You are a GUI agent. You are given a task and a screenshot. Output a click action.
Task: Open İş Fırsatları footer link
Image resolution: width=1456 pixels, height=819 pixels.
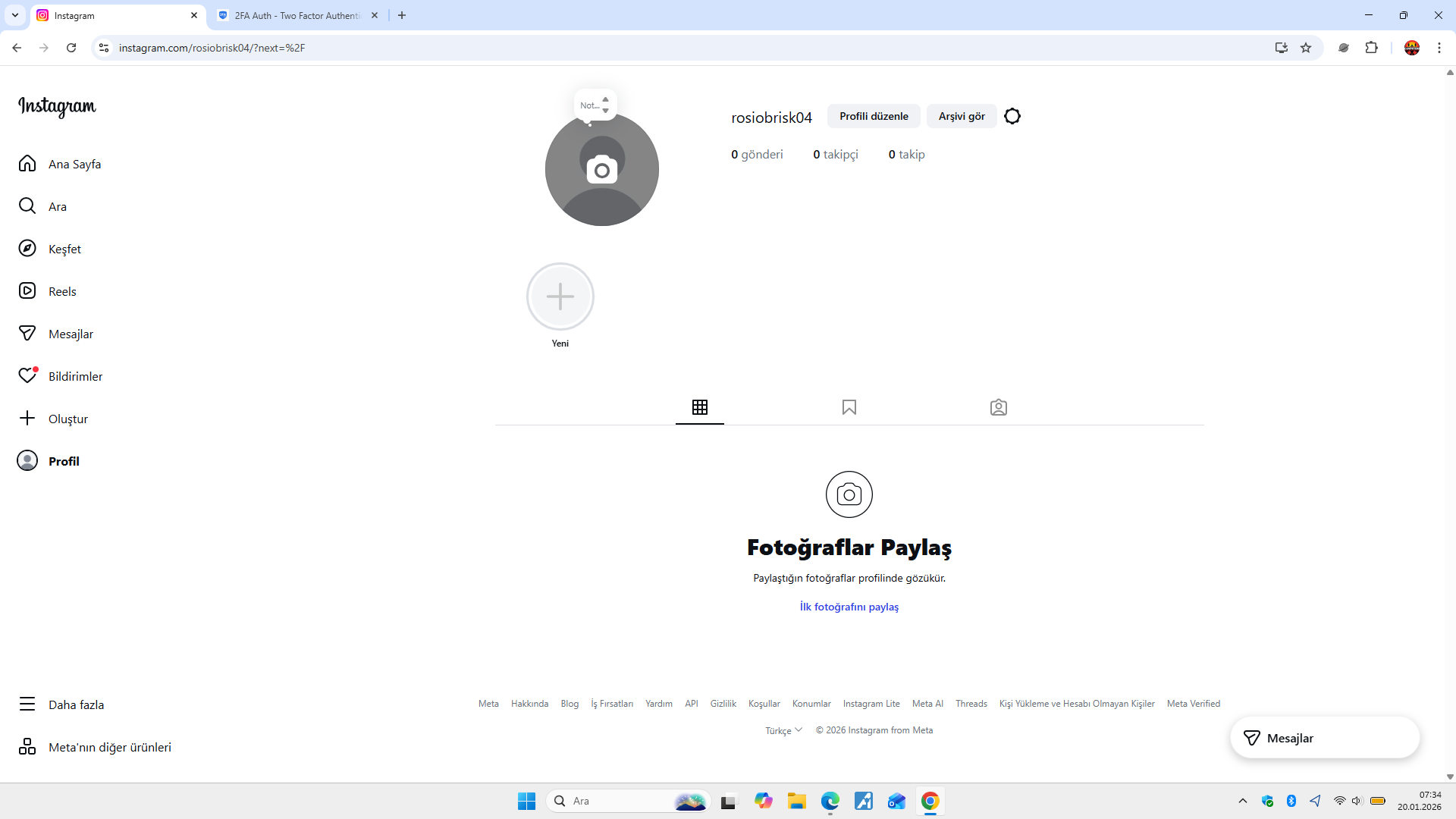pos(612,704)
